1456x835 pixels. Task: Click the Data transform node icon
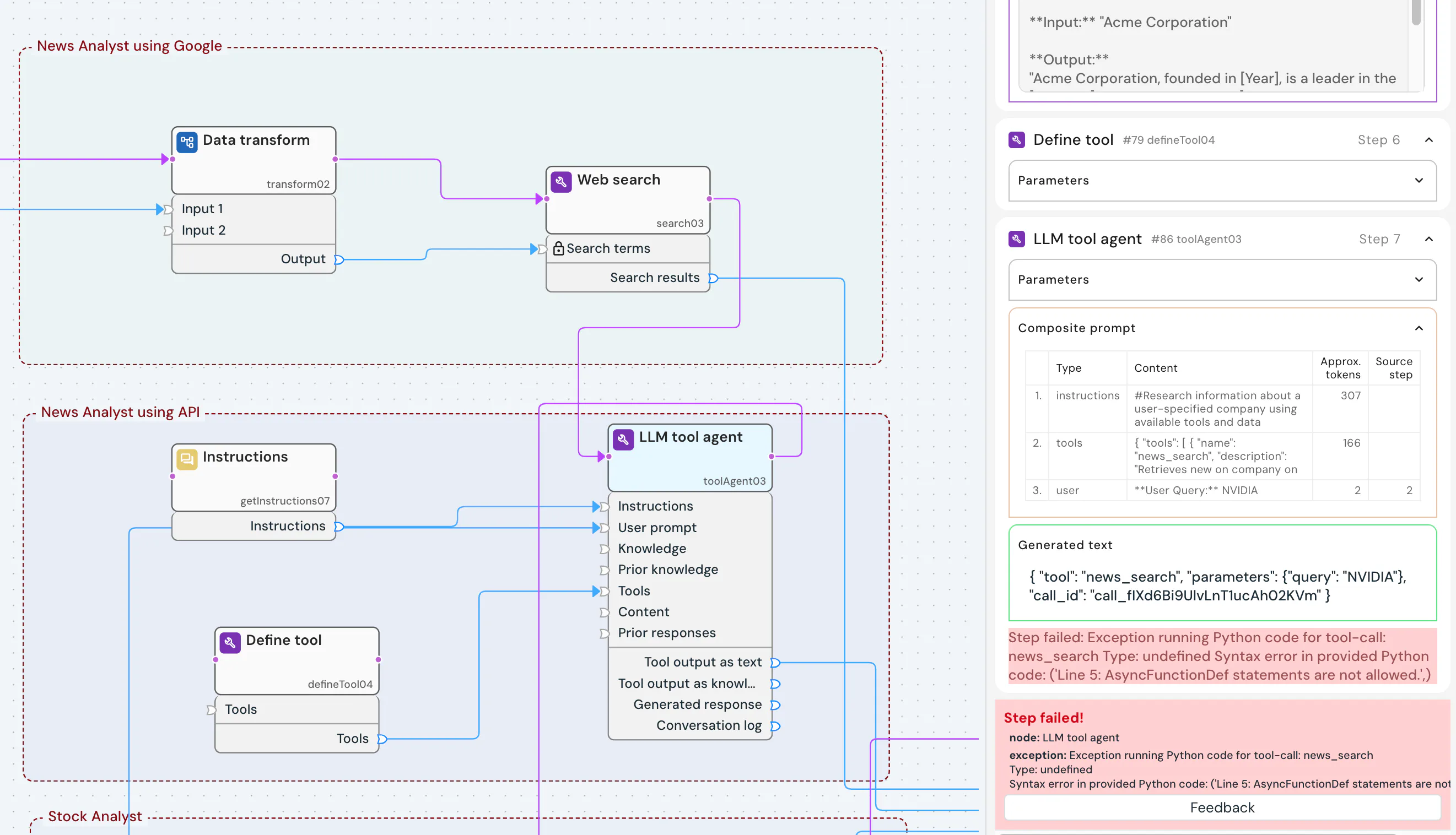(x=187, y=142)
